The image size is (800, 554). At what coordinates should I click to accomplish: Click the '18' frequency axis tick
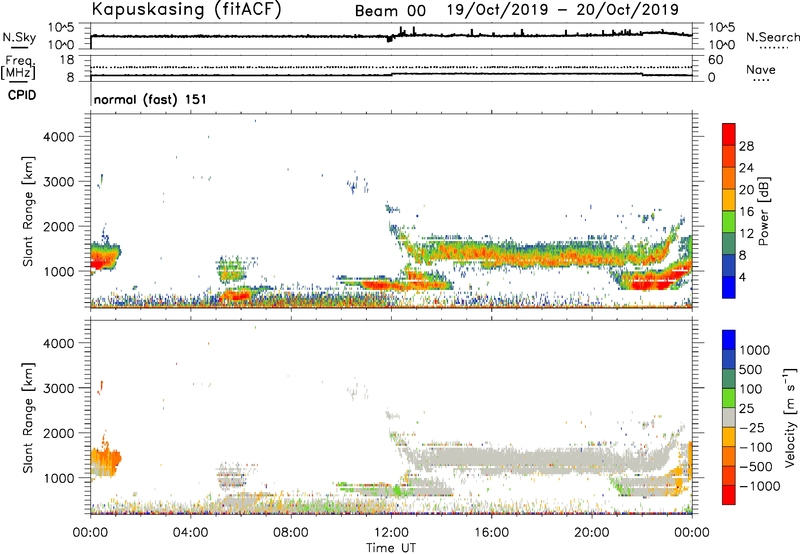(x=67, y=60)
